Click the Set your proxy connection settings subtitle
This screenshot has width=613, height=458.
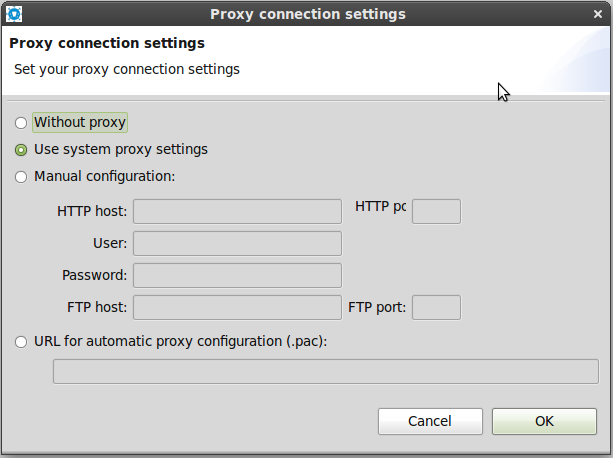(x=127, y=70)
